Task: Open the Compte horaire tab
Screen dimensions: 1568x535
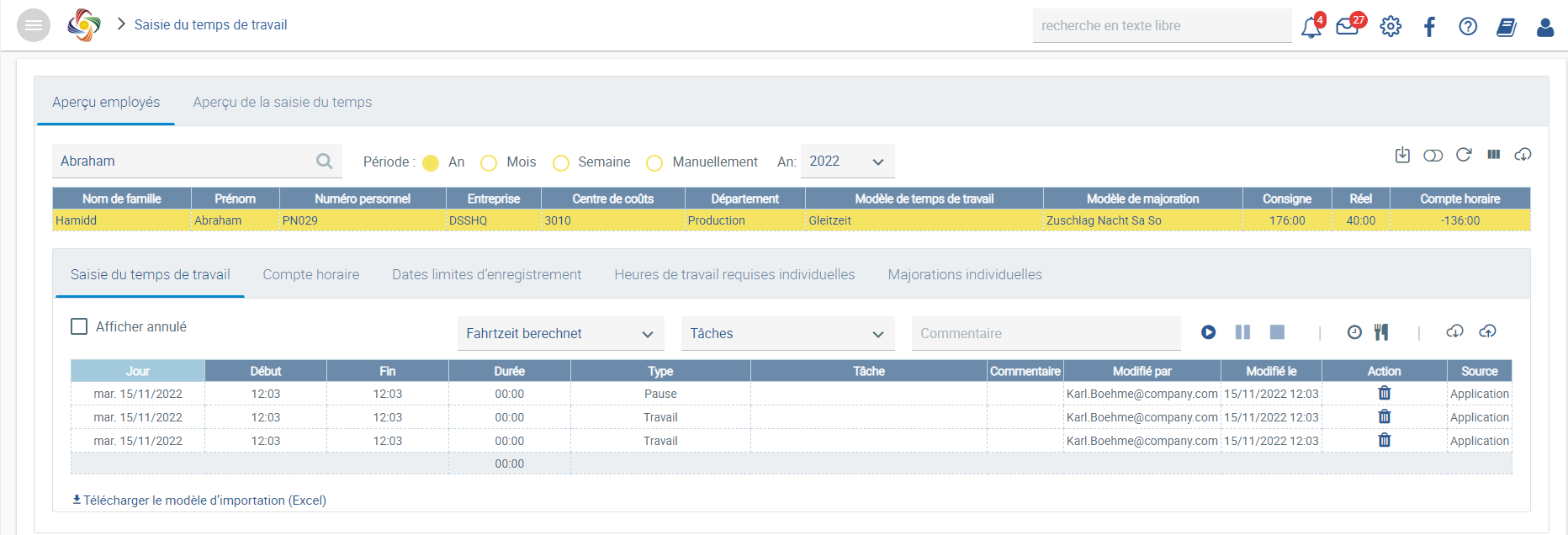Action: pyautogui.click(x=310, y=274)
